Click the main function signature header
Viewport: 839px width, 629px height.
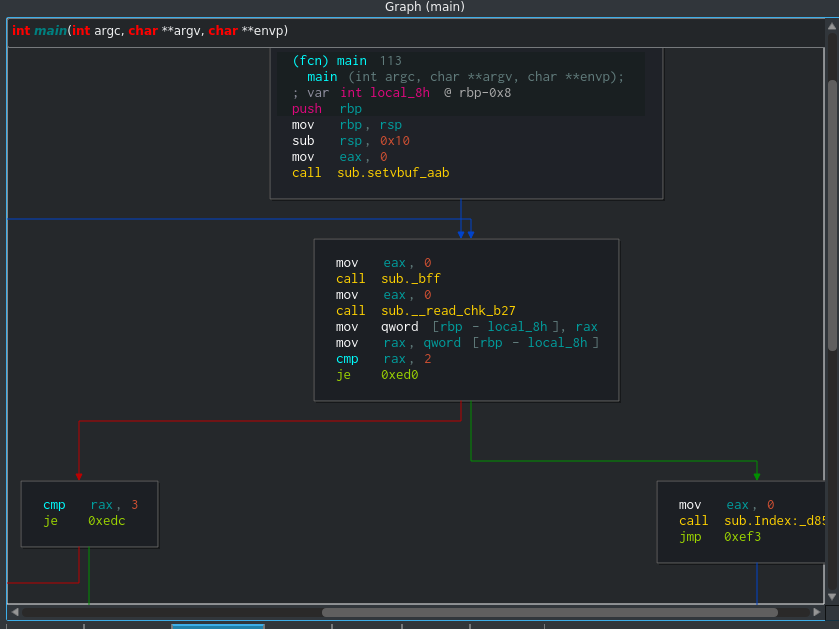[x=150, y=31]
